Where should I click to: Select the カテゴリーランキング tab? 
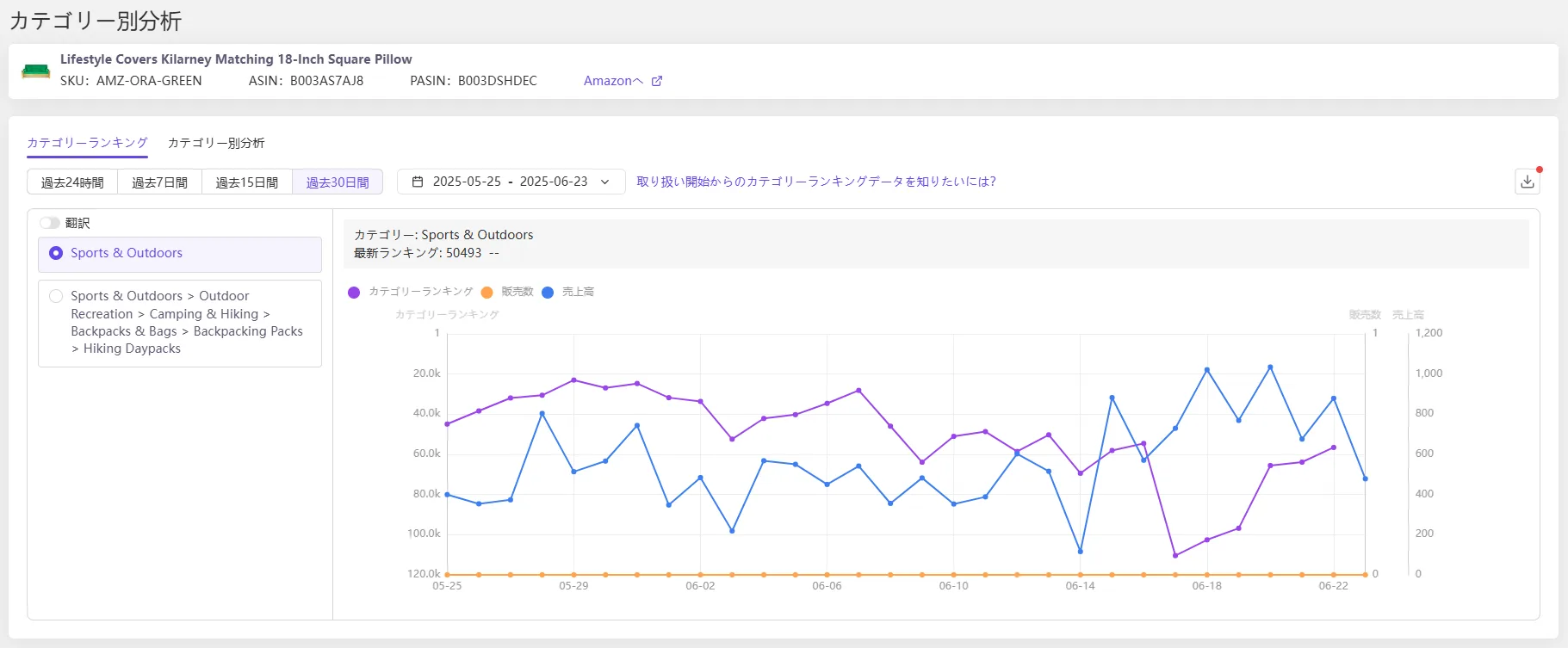coord(87,143)
